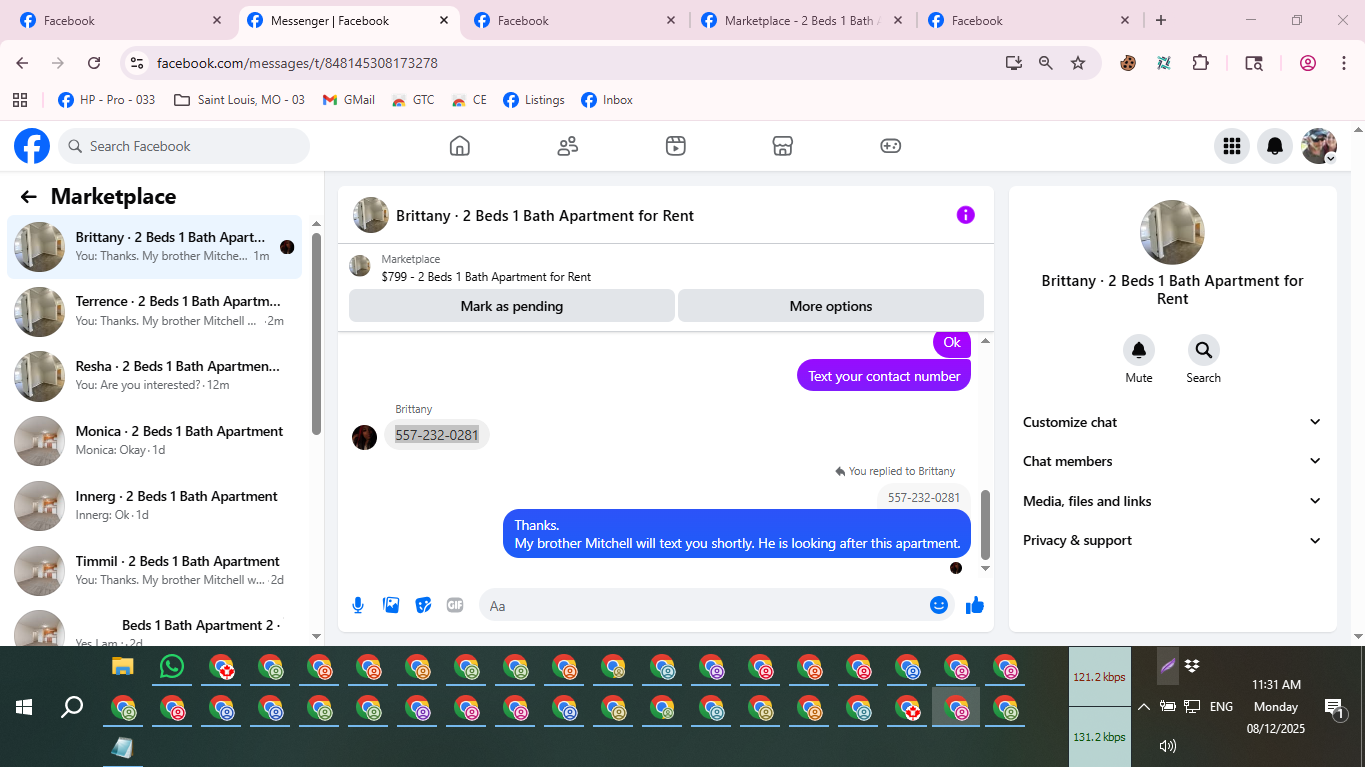Viewport: 1365px width, 767px height.
Task: Open the Terrence conversation
Action: click(155, 311)
